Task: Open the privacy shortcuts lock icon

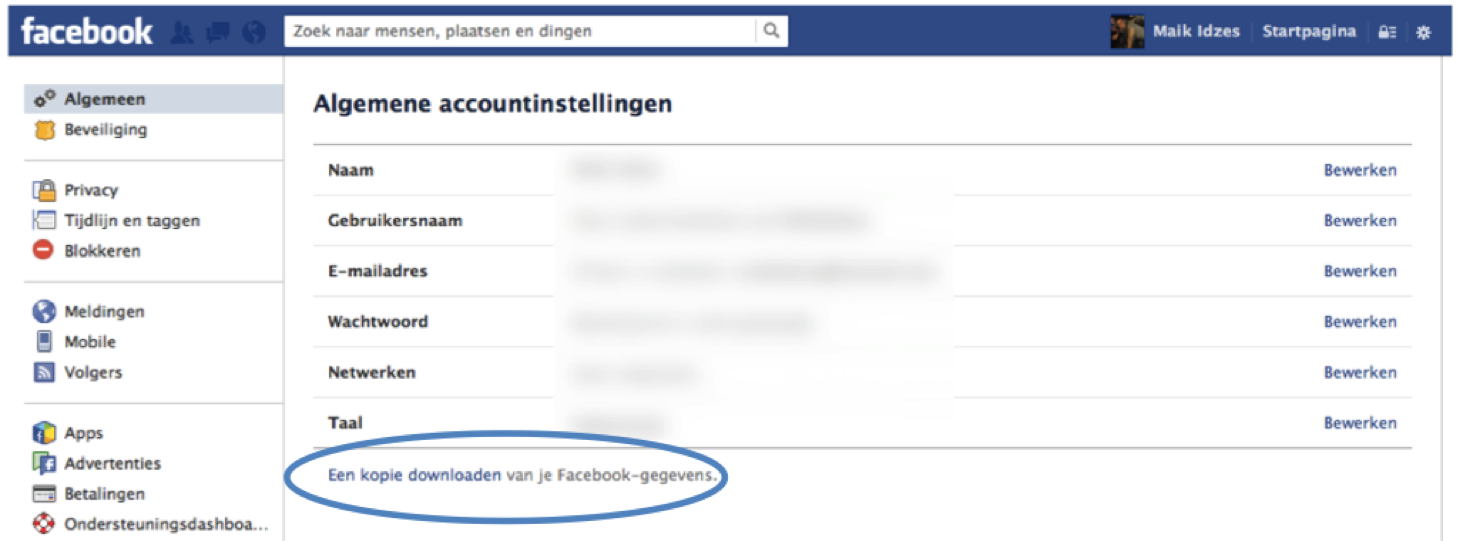Action: tap(1387, 32)
